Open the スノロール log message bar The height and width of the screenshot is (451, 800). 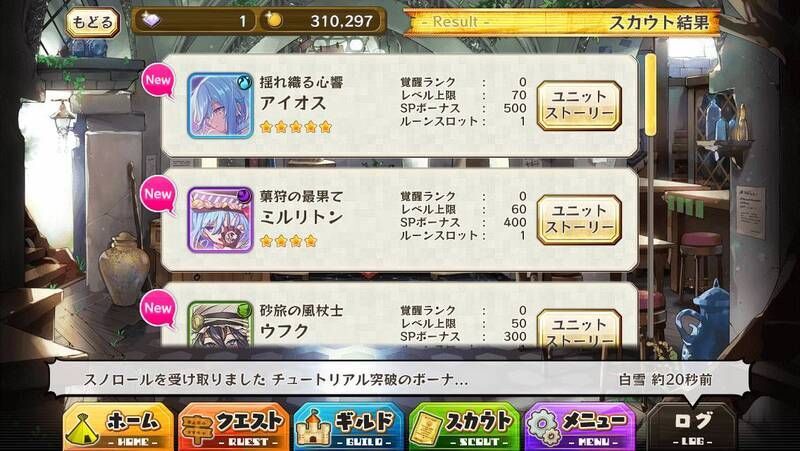(399, 379)
